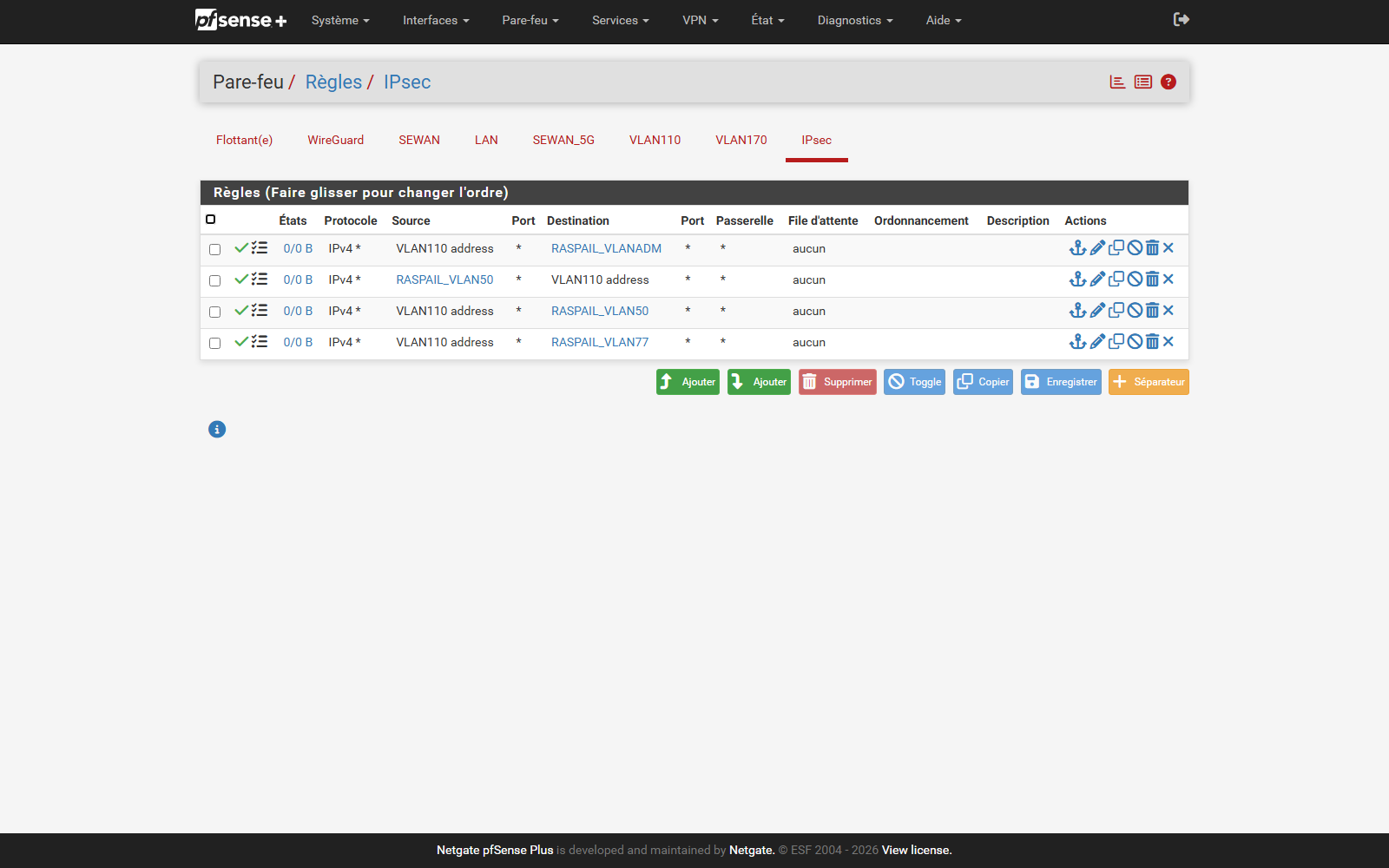This screenshot has height=868, width=1389.
Task: Click the anchor icon in the RASPAIL_VLANADM rule row
Action: click(x=1077, y=248)
